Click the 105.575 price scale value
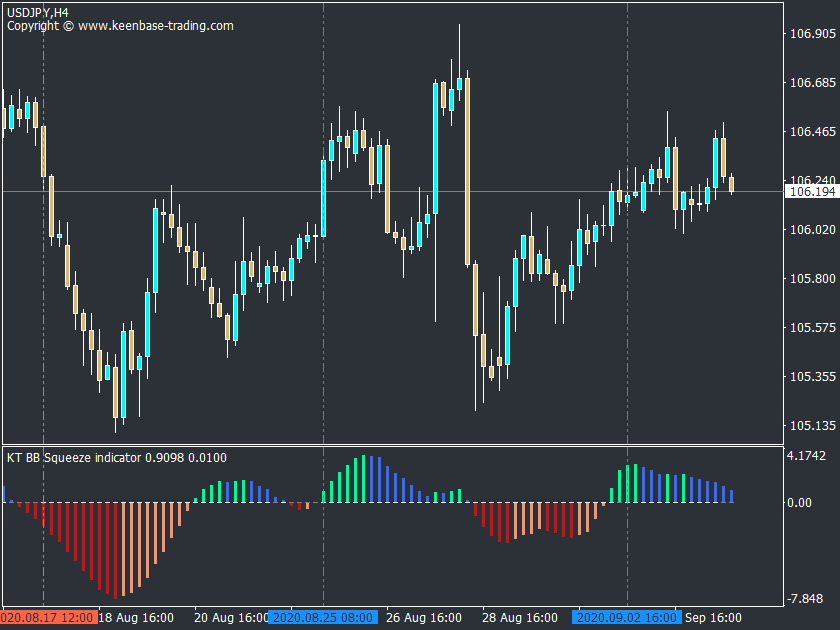 813,327
